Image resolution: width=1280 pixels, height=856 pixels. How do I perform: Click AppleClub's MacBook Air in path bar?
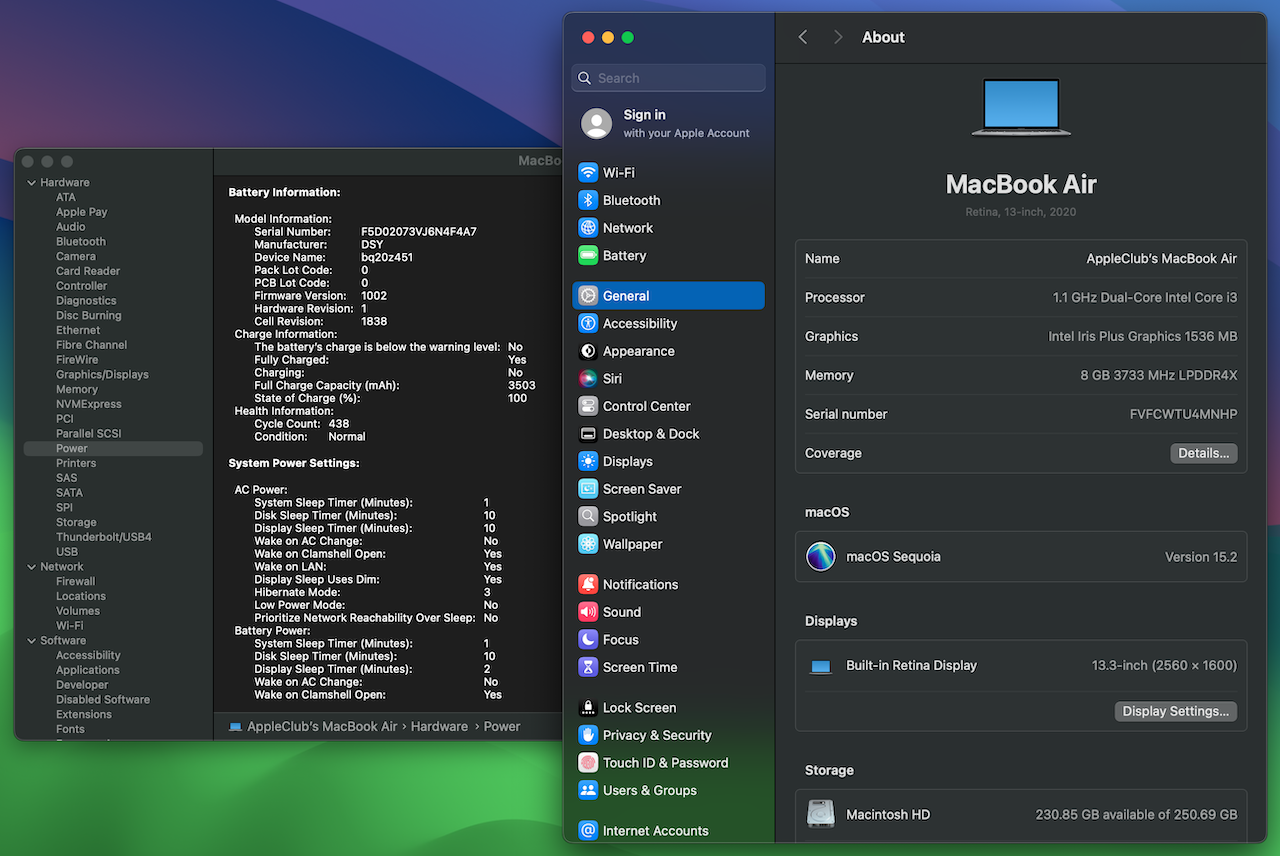(x=322, y=727)
